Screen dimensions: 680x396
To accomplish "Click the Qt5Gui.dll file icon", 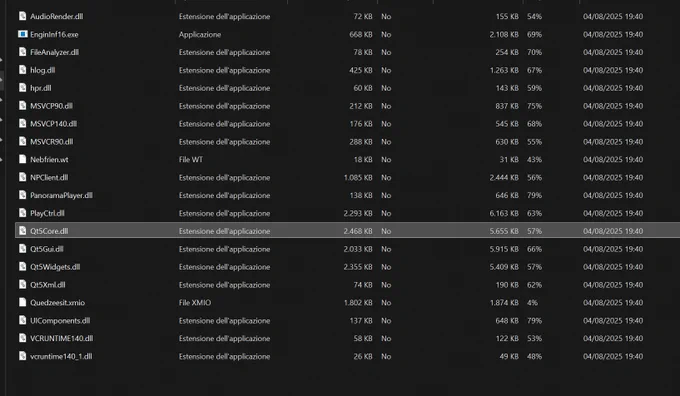I will tap(23, 249).
